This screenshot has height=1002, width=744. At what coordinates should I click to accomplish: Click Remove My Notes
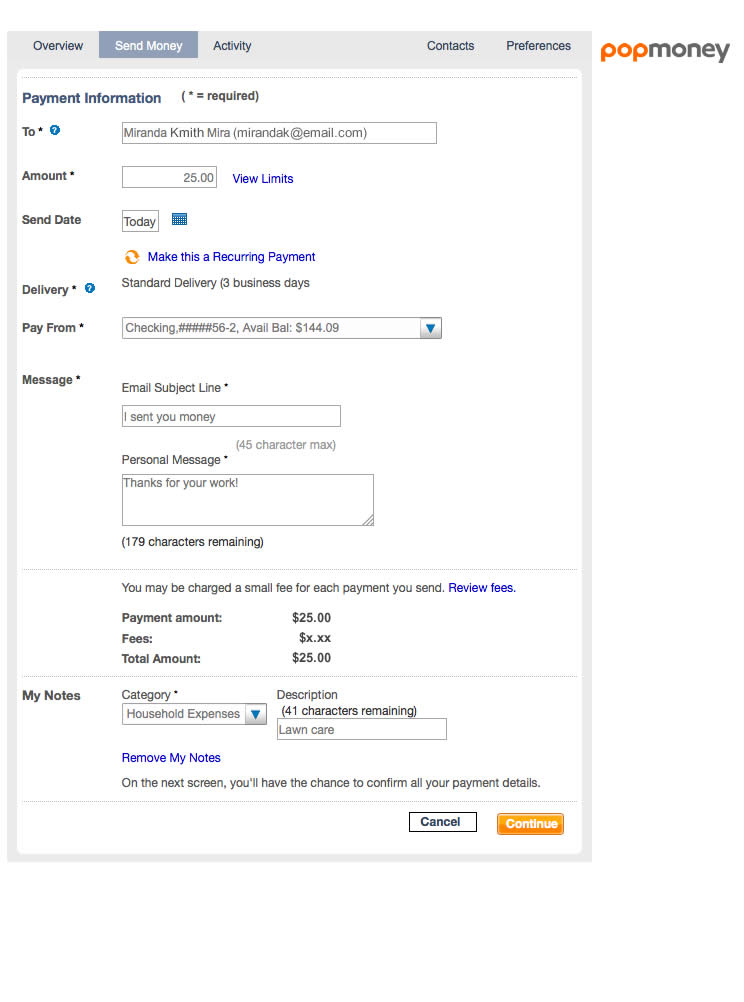[170, 757]
